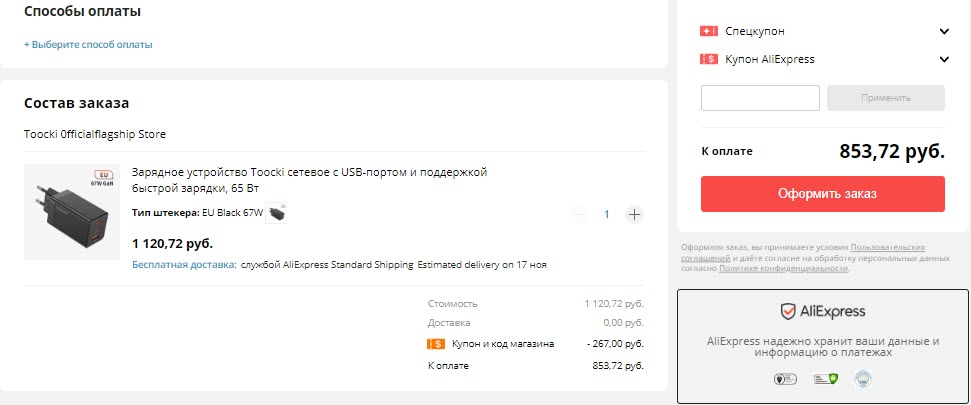Increase item quantity with plus button
Viewport: 971px width, 405px height.
(634, 214)
